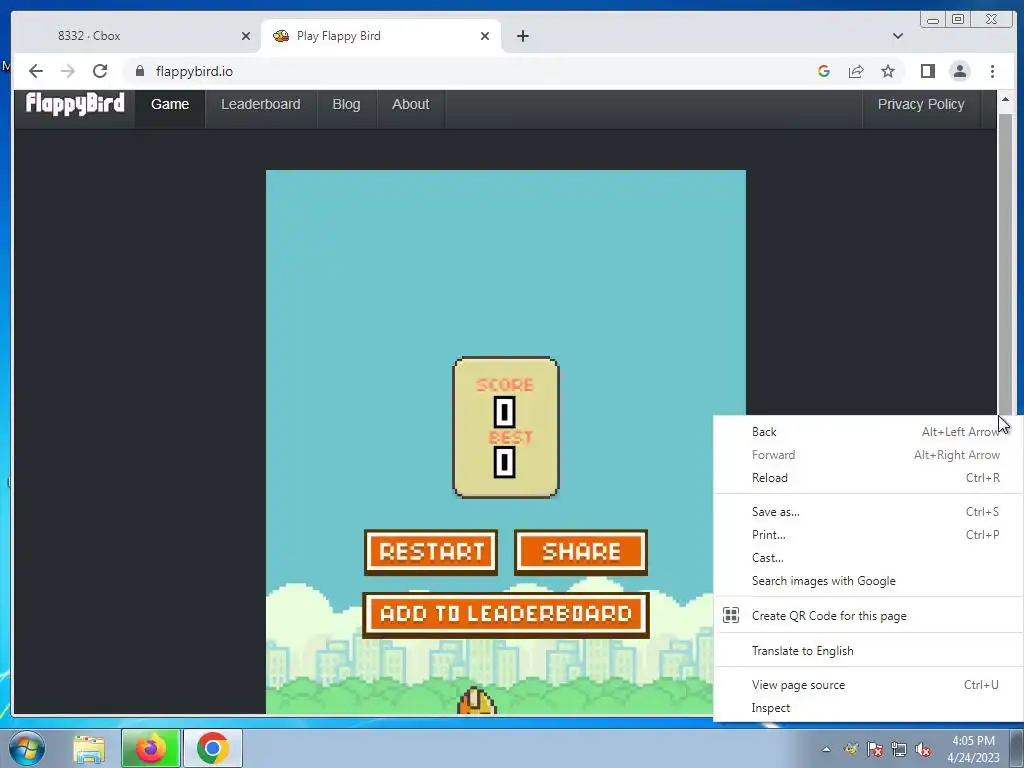Open the share page icon
1024x768 pixels.
856,71
